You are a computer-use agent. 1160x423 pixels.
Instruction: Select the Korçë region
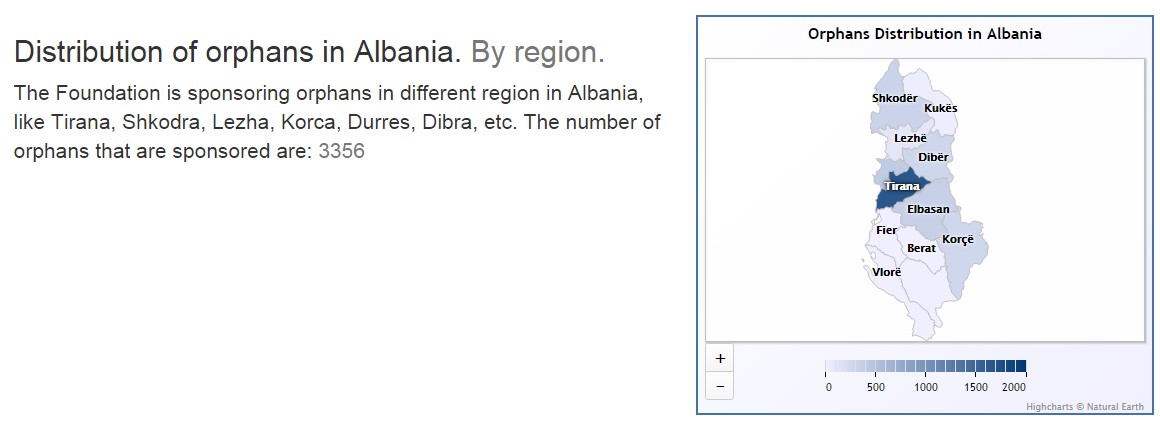tap(954, 240)
